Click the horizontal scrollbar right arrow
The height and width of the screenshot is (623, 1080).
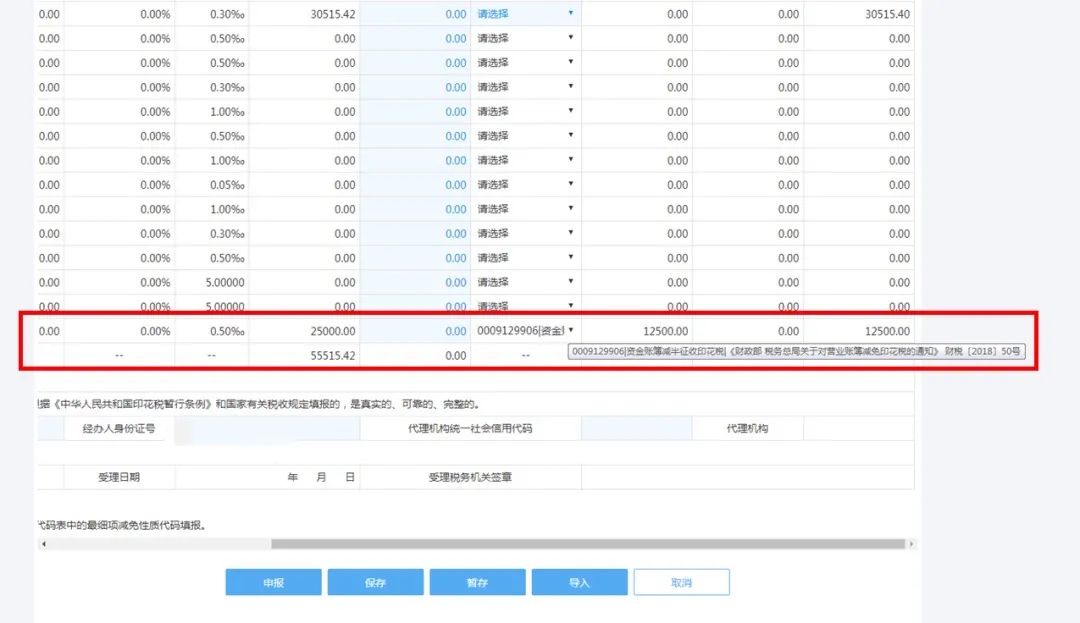[x=911, y=544]
